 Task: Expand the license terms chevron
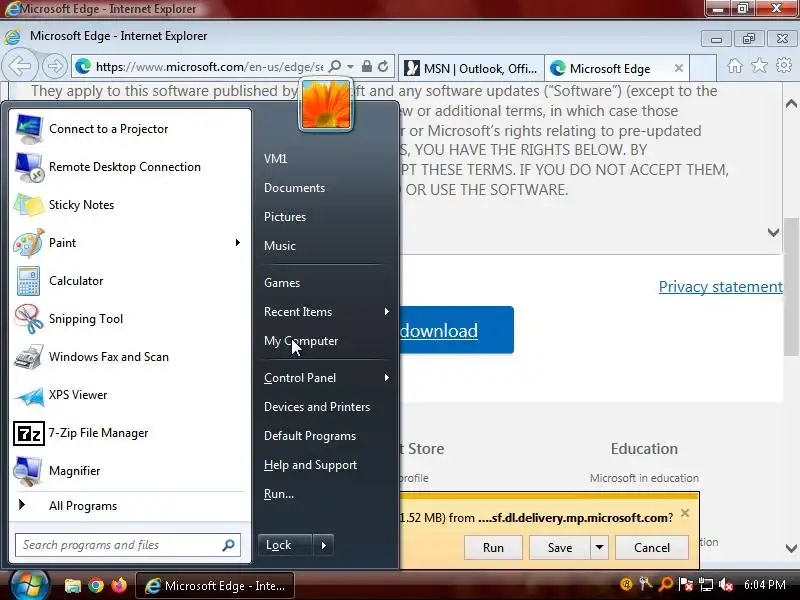pos(773,233)
